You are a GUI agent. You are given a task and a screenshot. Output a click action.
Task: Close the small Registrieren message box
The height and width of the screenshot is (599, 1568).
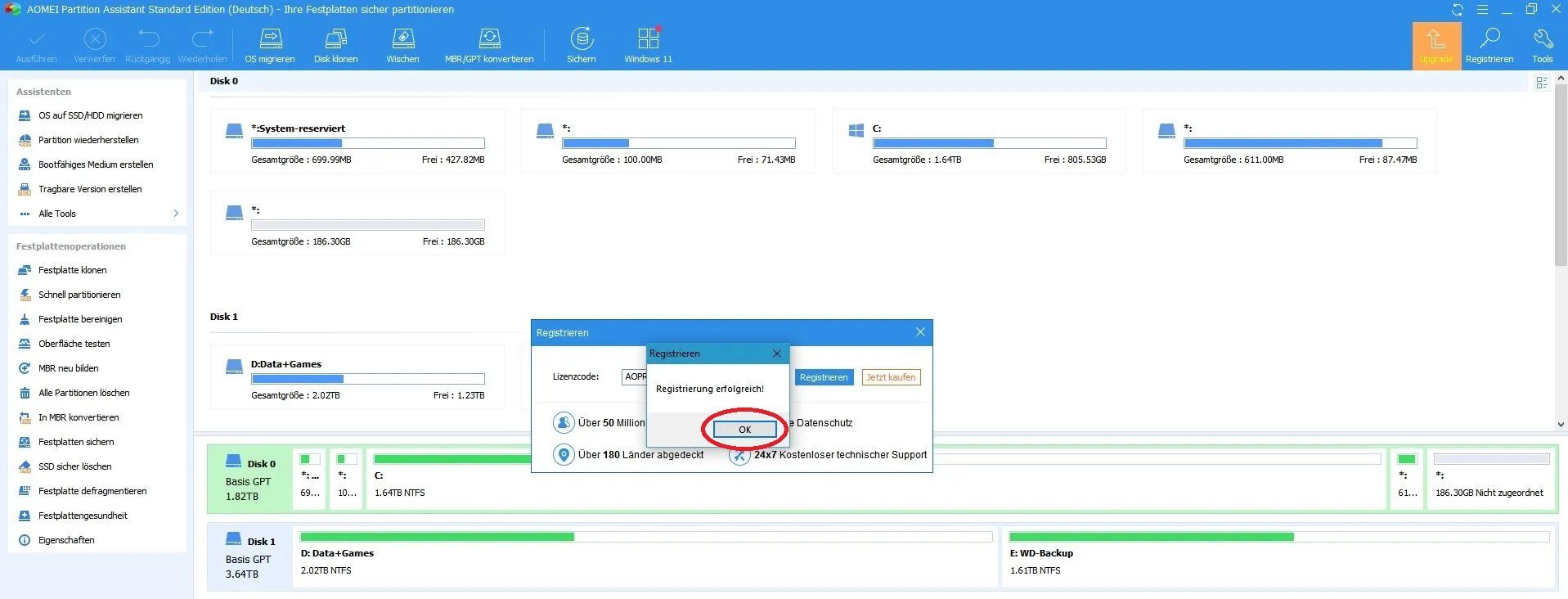pyautogui.click(x=777, y=354)
